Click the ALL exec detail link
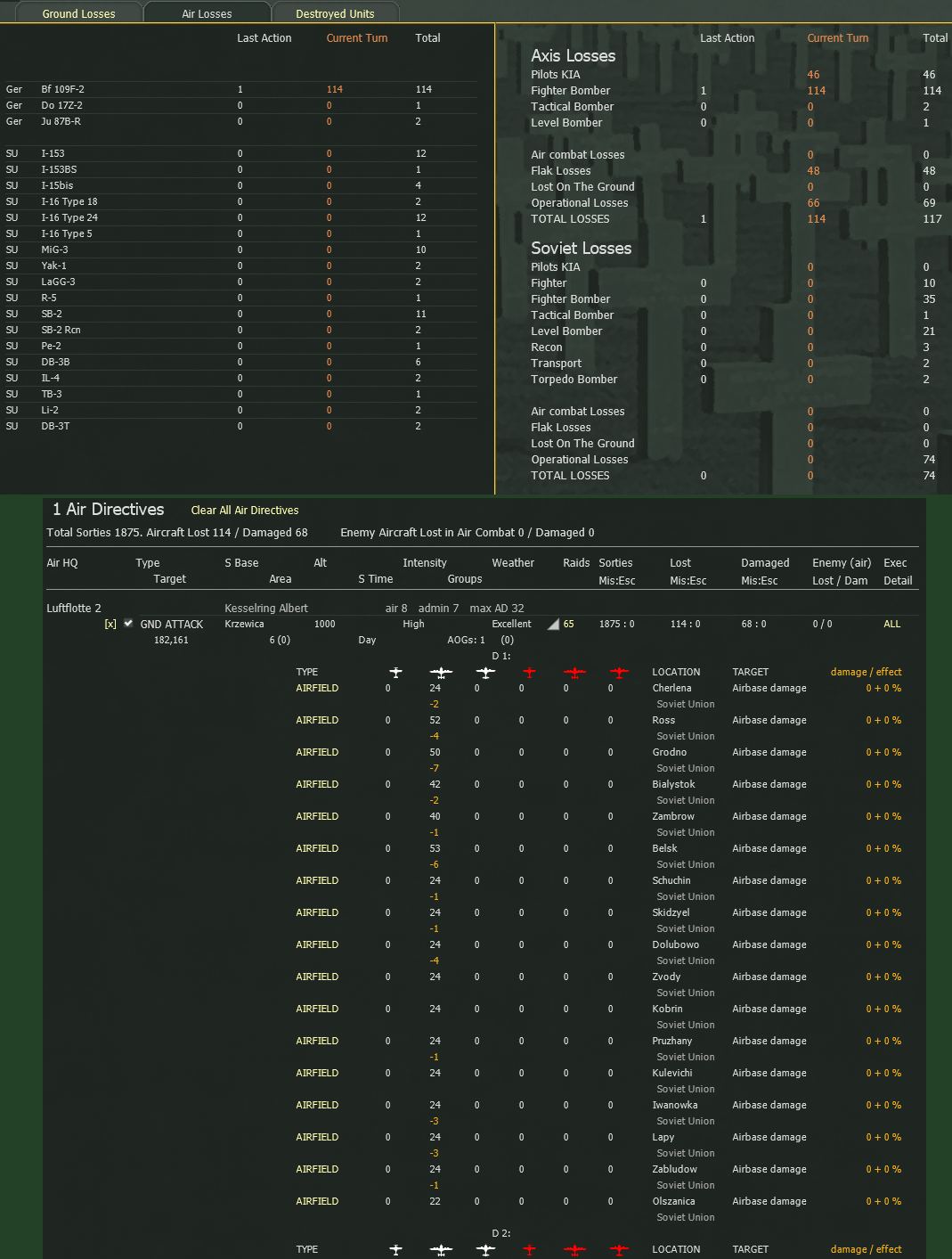The height and width of the screenshot is (1259, 952). pos(892,624)
